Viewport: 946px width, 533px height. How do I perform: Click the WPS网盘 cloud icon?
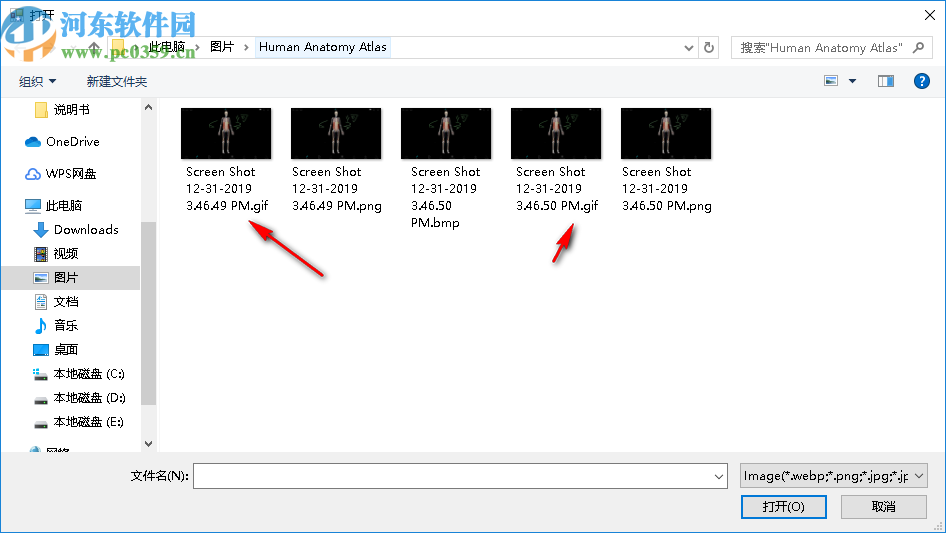coord(33,174)
